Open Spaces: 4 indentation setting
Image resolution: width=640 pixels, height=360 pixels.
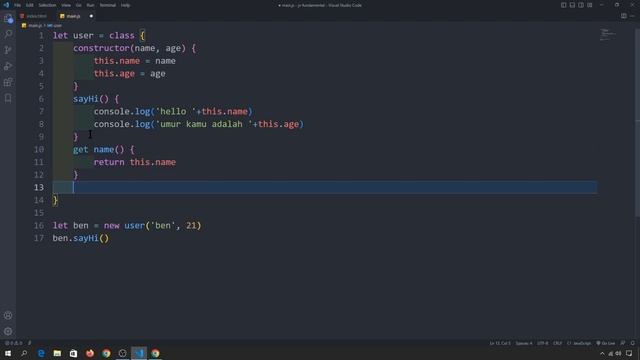[524, 343]
